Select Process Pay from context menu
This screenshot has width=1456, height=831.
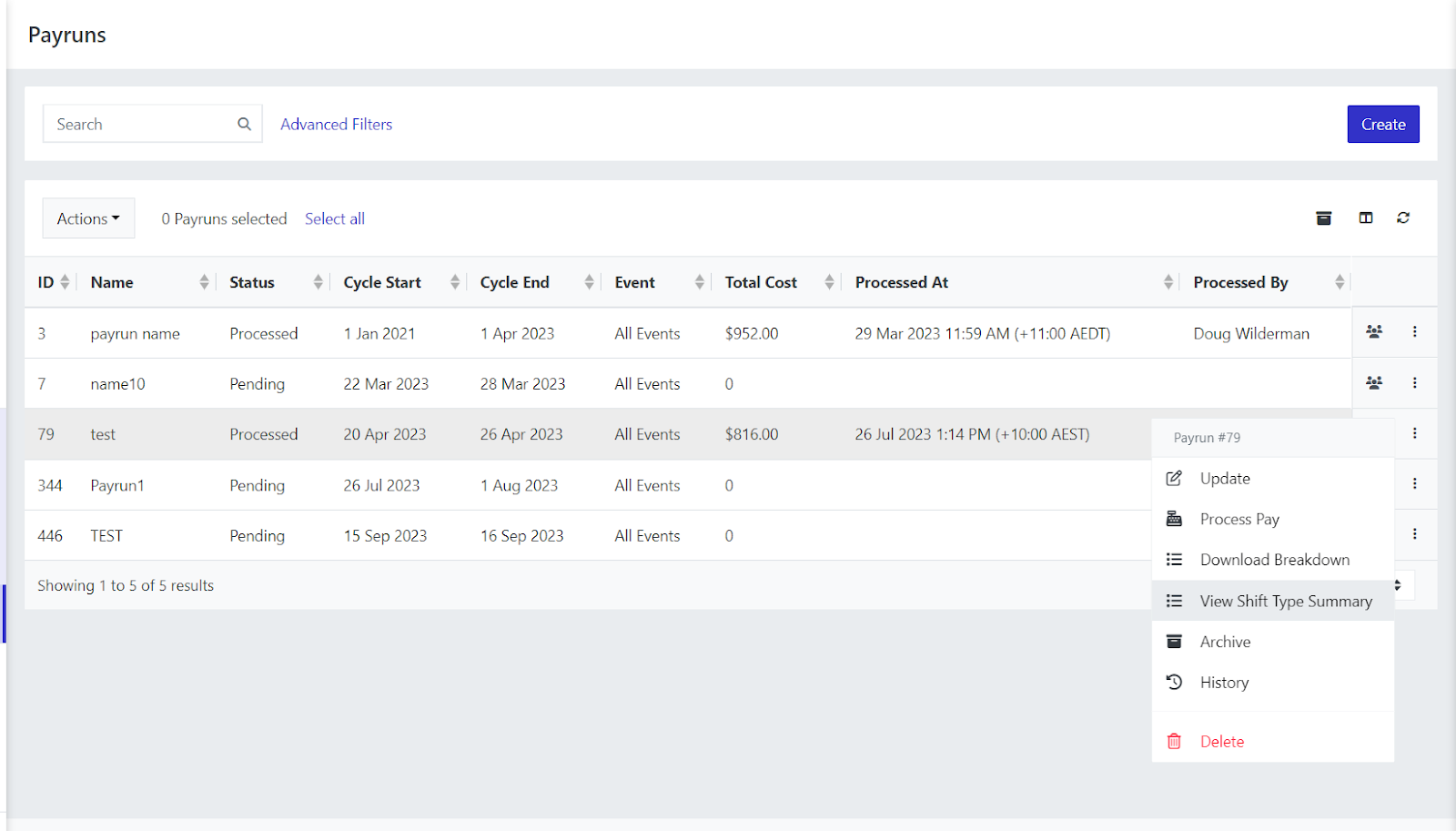[x=1239, y=520]
